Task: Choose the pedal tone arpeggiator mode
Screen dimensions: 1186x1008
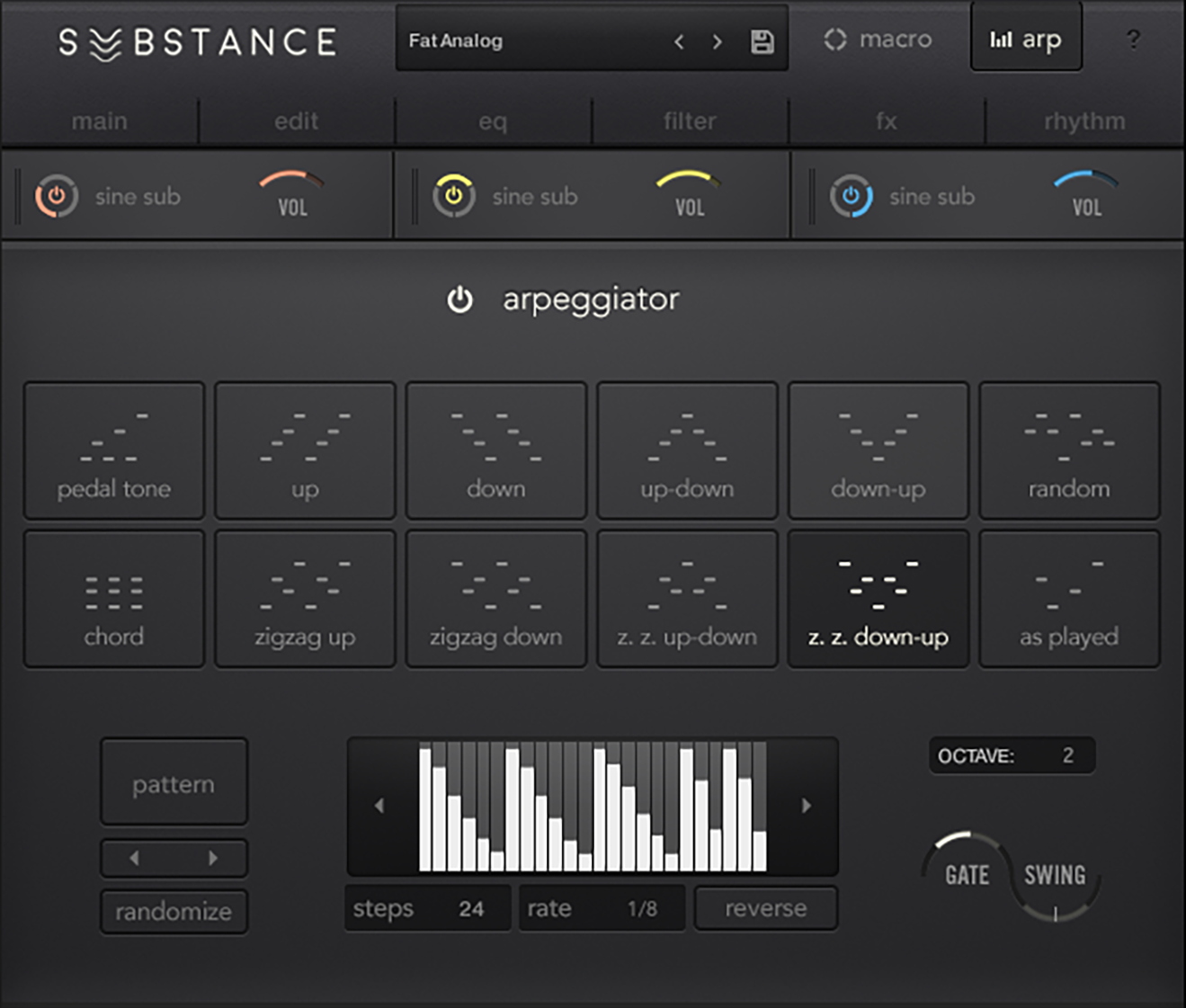Action: pyautogui.click(x=113, y=450)
